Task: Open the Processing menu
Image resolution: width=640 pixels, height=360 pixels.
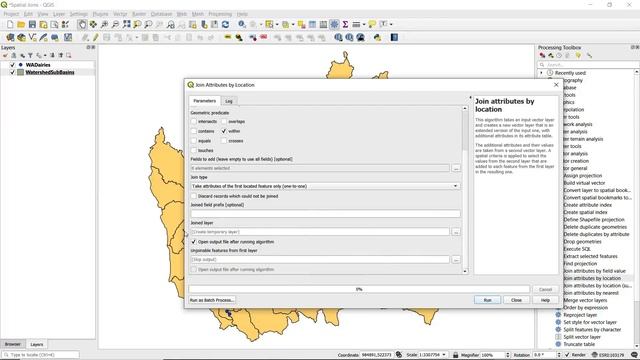Action: 220,14
